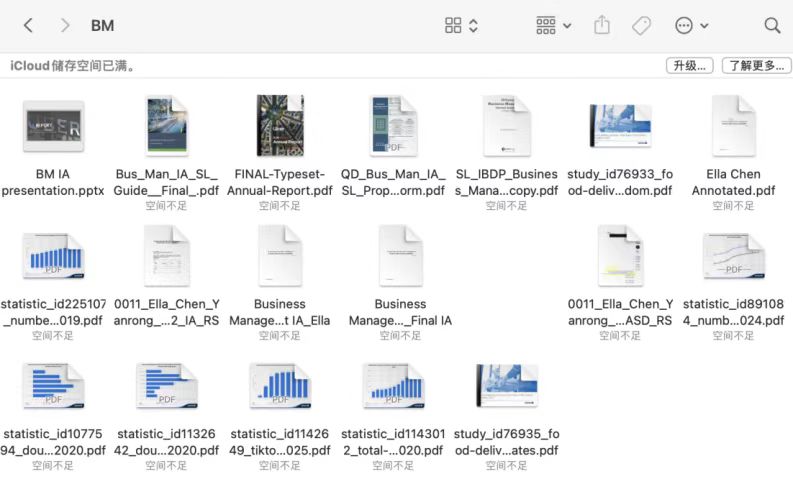Expand the group-by options dropdown
The image size is (793, 488).
point(553,25)
